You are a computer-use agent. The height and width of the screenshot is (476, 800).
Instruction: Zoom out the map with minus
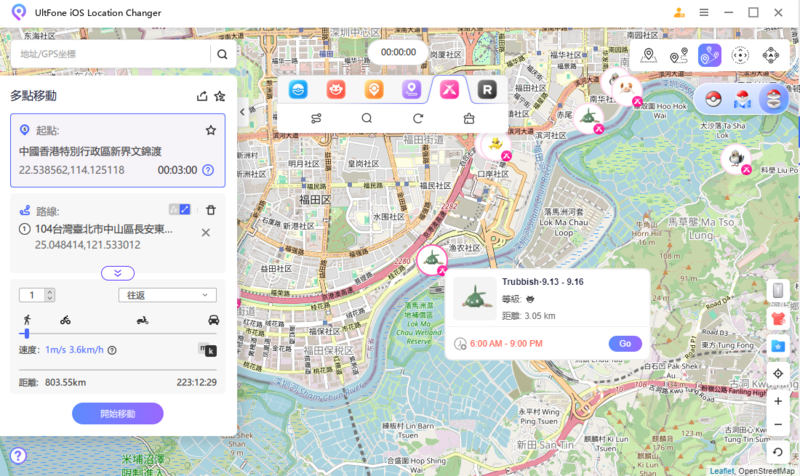778,424
